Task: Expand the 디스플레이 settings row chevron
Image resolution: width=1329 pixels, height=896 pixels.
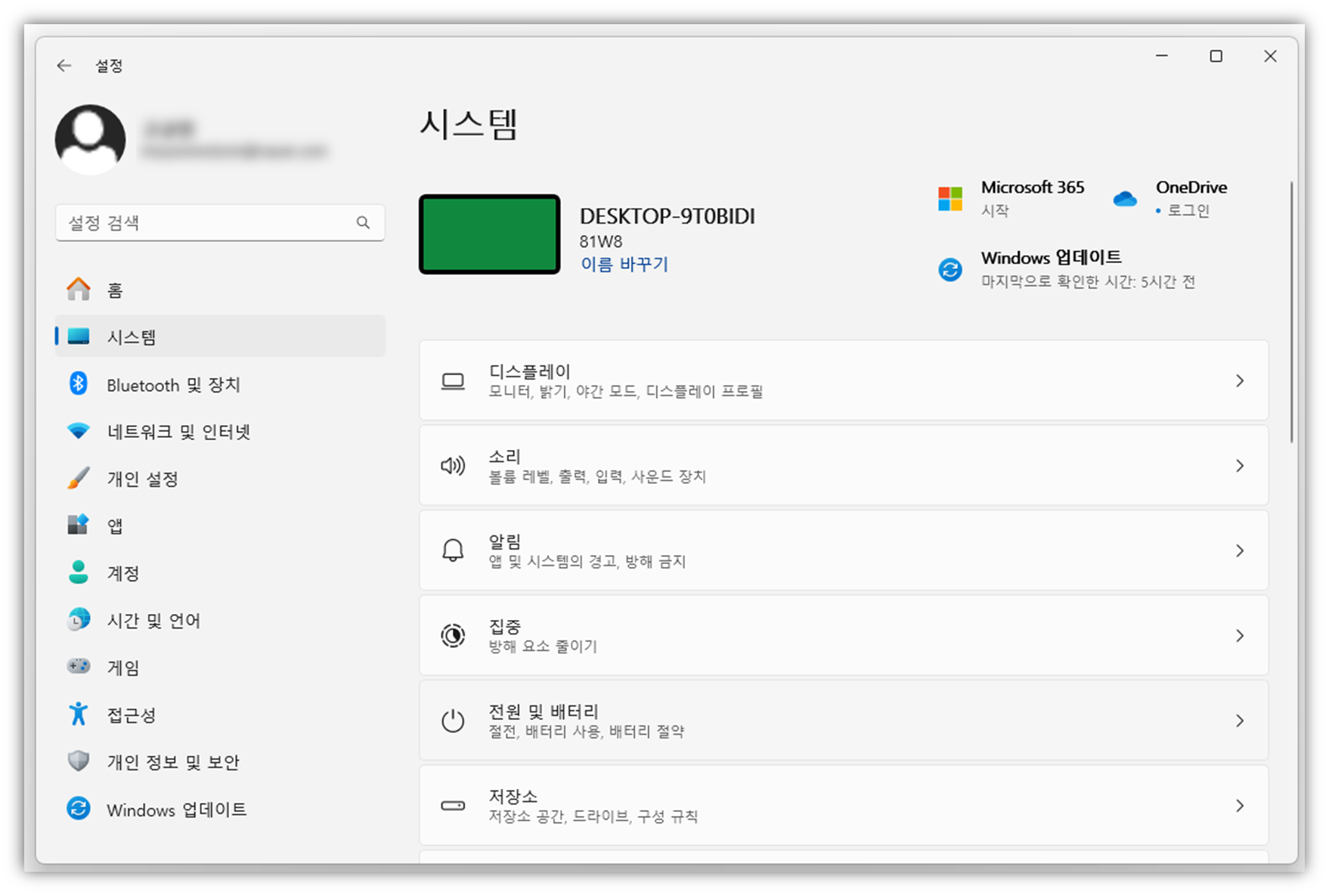Action: [x=1239, y=381]
